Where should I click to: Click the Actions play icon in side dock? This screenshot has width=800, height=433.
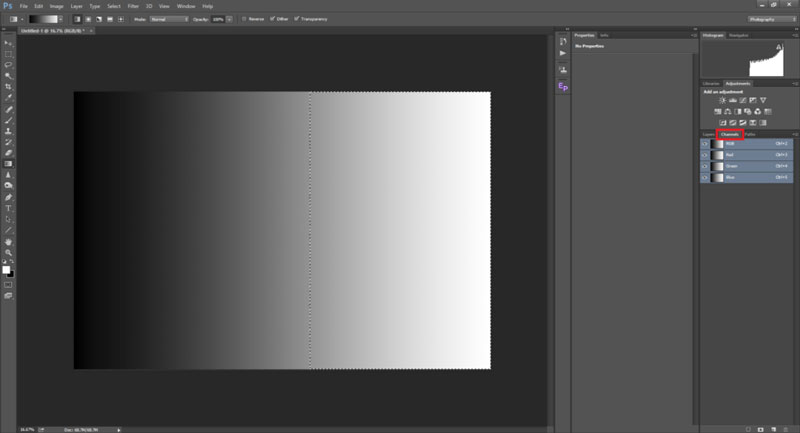click(x=563, y=53)
